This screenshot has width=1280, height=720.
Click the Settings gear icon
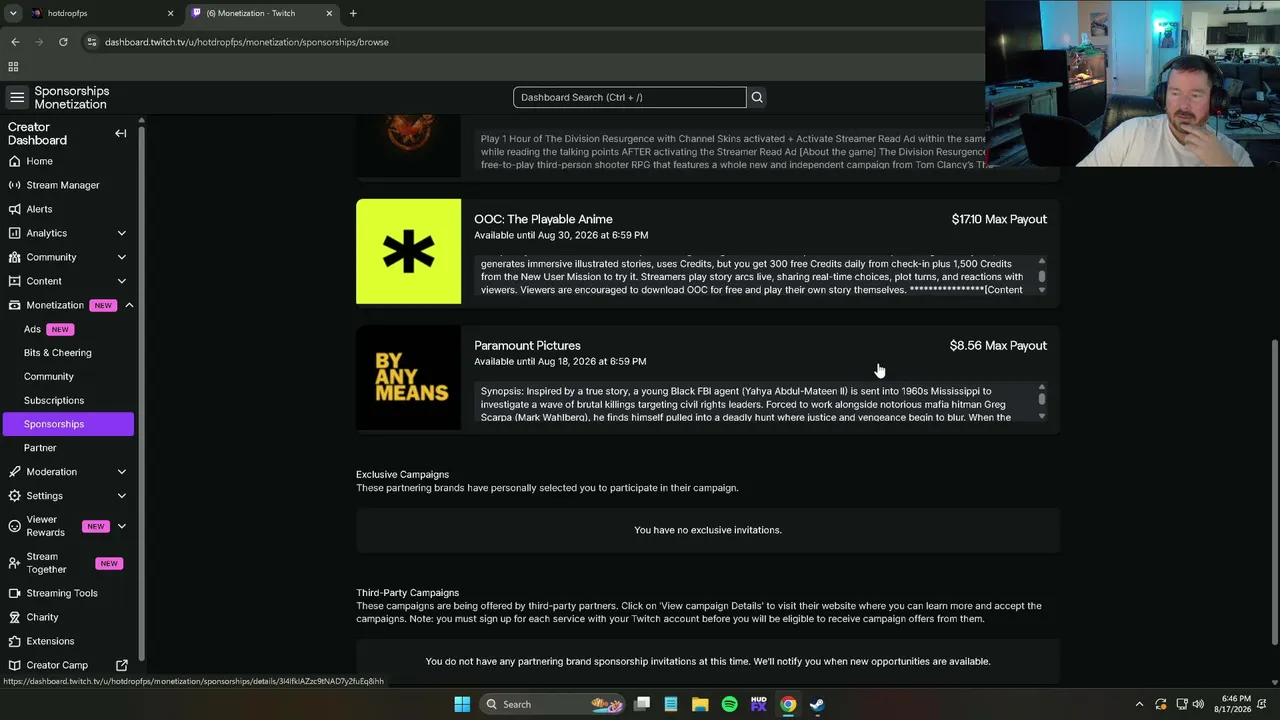tap(14, 496)
